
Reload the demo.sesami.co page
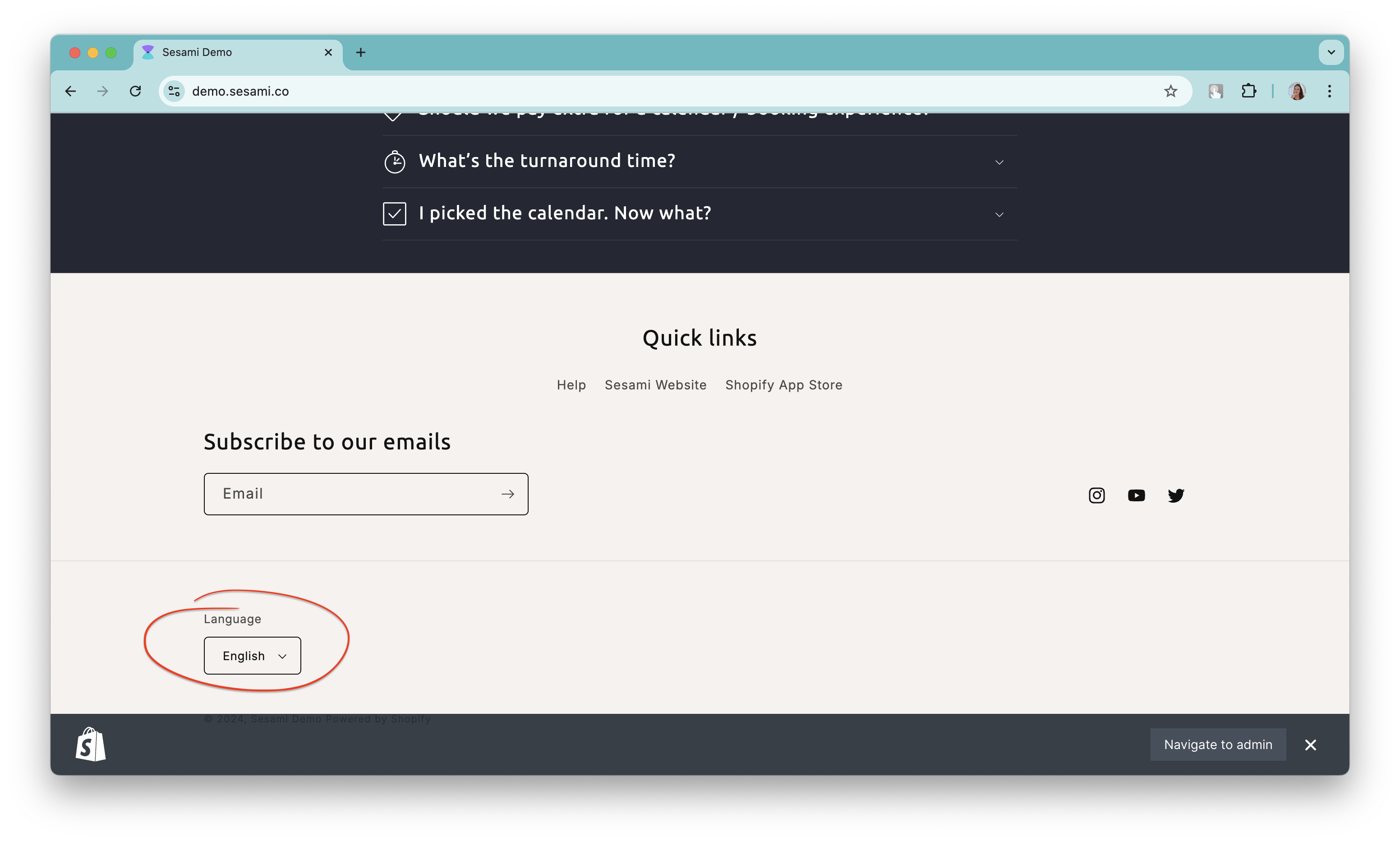click(135, 91)
